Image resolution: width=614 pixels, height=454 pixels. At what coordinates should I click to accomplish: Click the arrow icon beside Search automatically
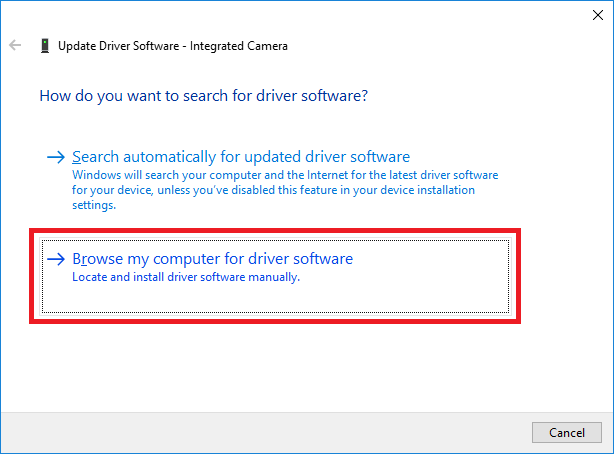pos(56,157)
